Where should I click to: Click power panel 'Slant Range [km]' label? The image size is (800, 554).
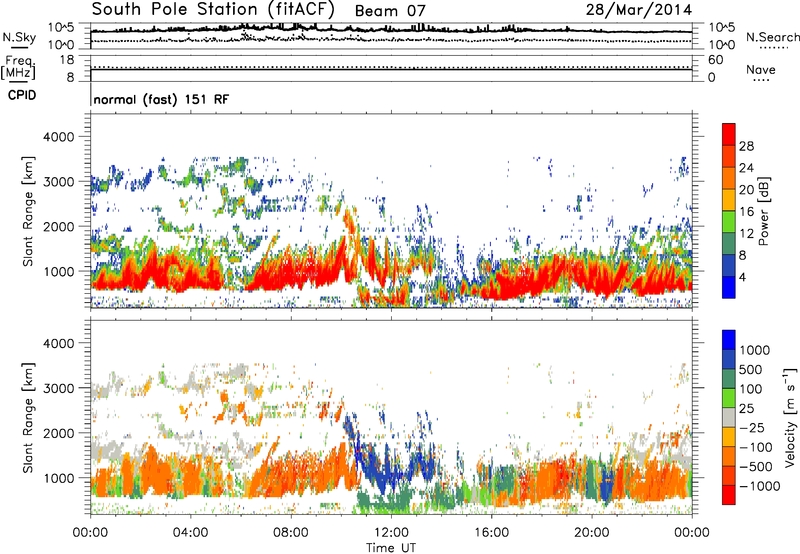point(28,211)
